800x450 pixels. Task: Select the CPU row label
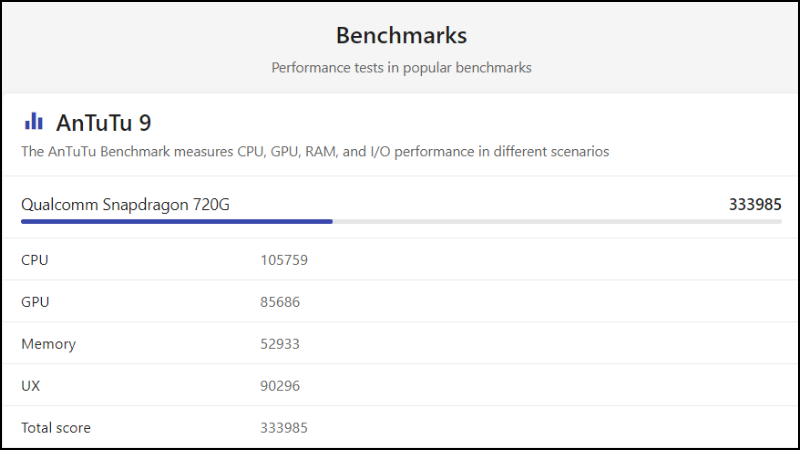[35, 260]
